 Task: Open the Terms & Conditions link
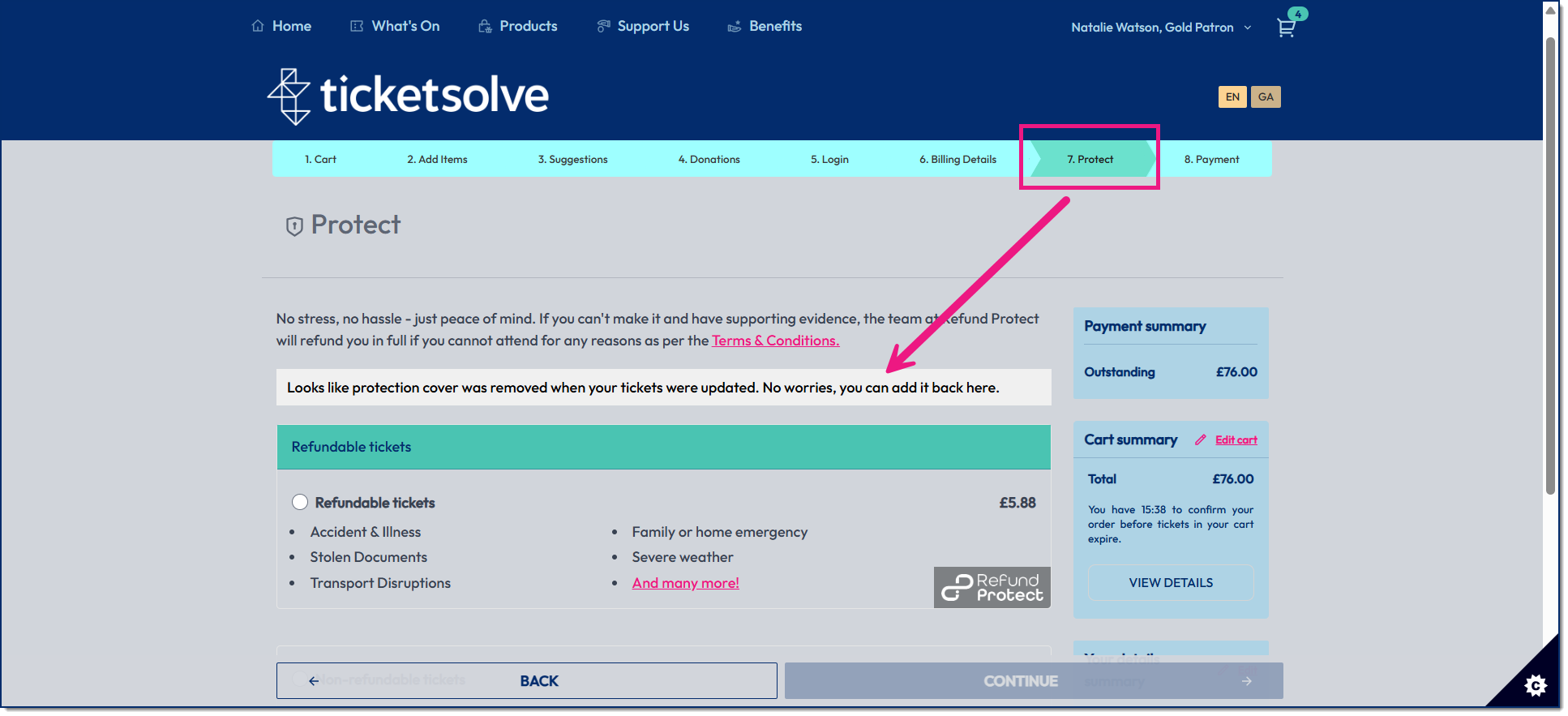pos(775,341)
